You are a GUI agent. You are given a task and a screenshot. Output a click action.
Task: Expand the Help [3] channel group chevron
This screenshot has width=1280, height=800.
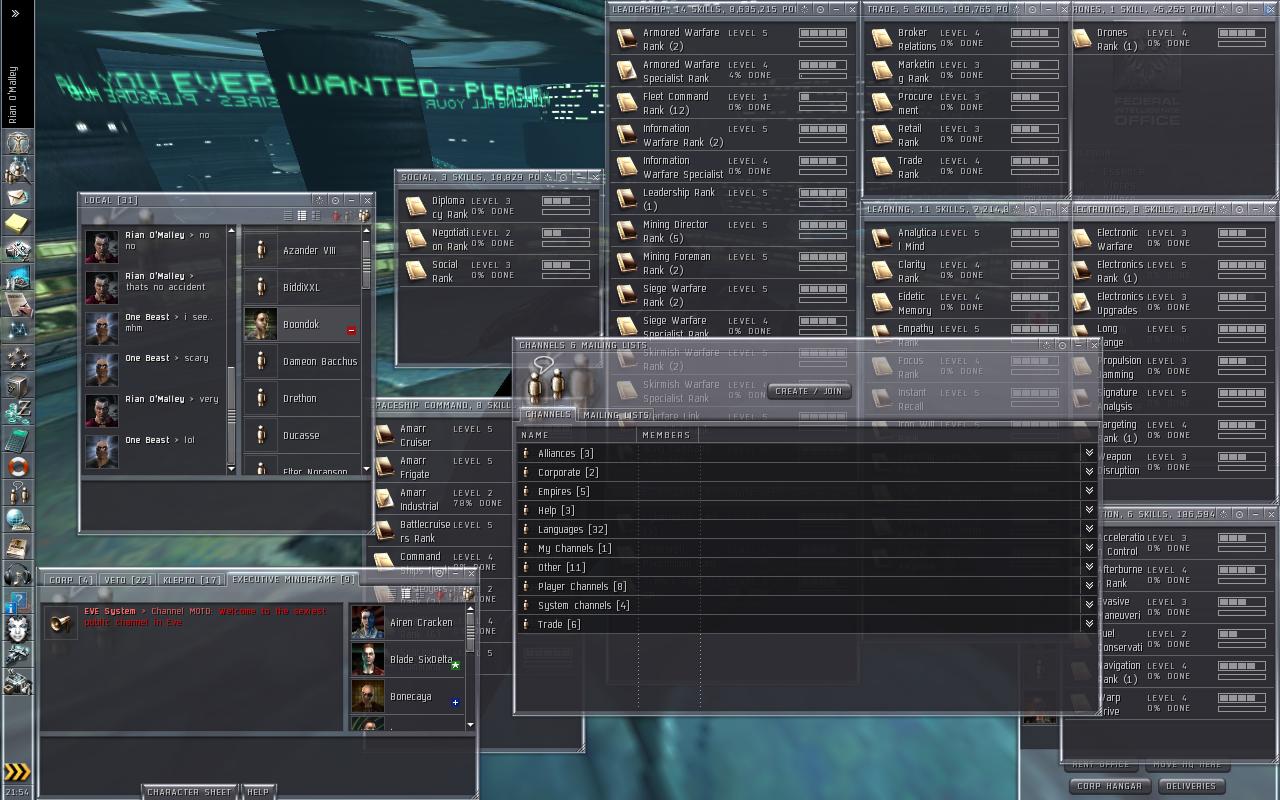(1089, 510)
